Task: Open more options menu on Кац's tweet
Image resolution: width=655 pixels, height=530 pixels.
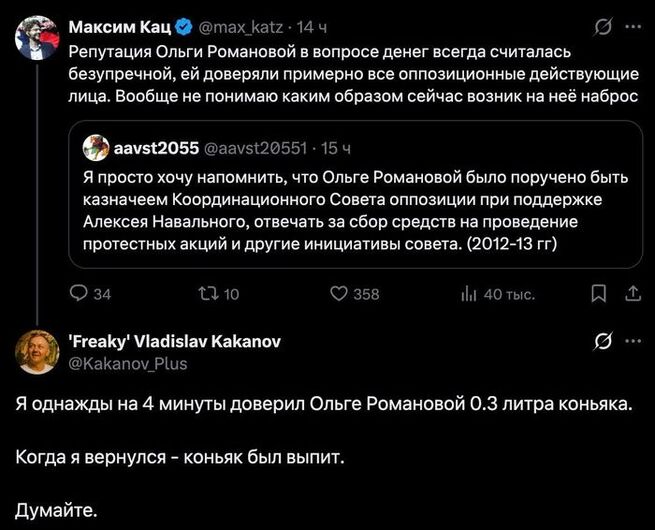Action: (x=632, y=26)
